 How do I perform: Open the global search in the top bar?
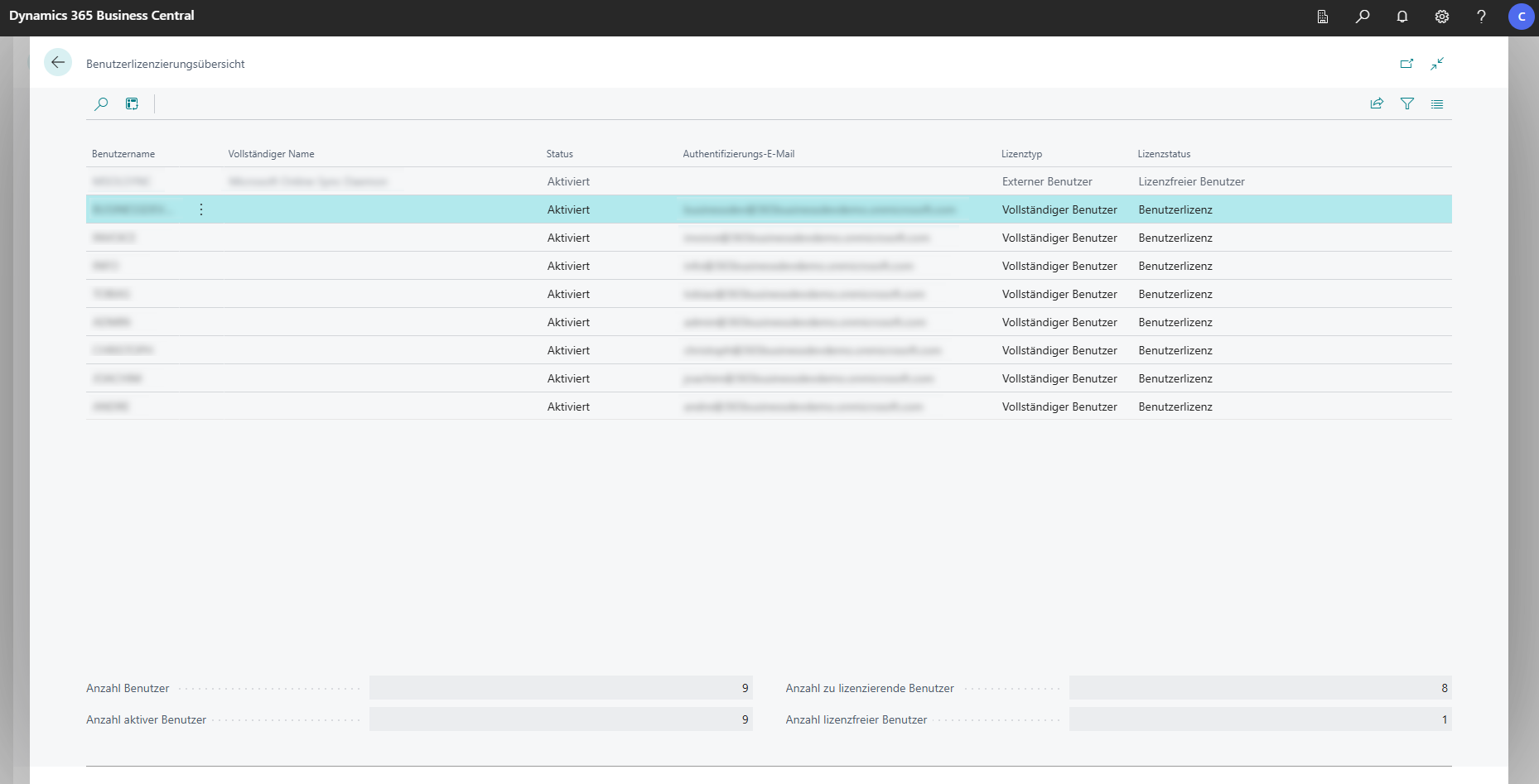[x=1363, y=17]
